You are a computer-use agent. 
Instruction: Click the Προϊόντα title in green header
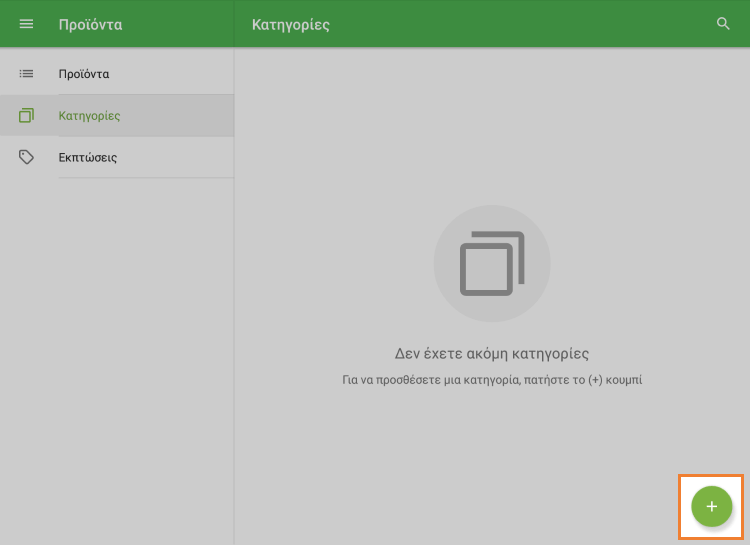point(90,24)
